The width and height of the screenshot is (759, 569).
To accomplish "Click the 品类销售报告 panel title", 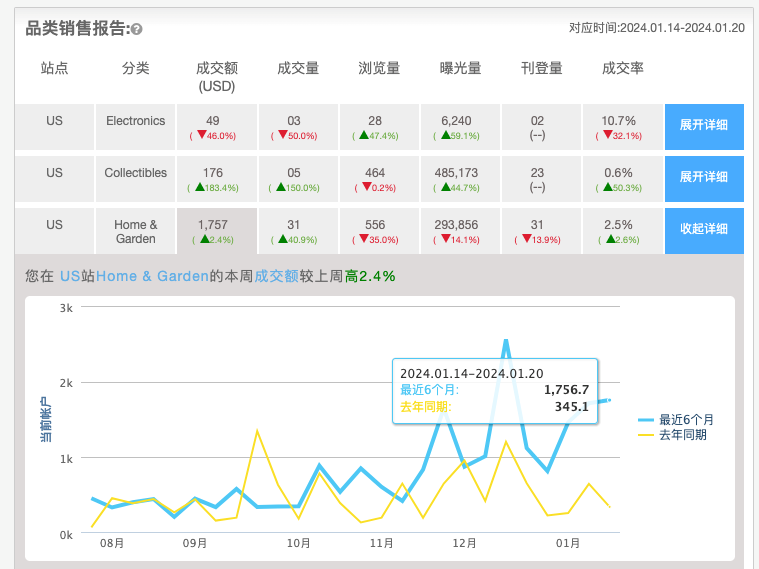I will coord(77,29).
